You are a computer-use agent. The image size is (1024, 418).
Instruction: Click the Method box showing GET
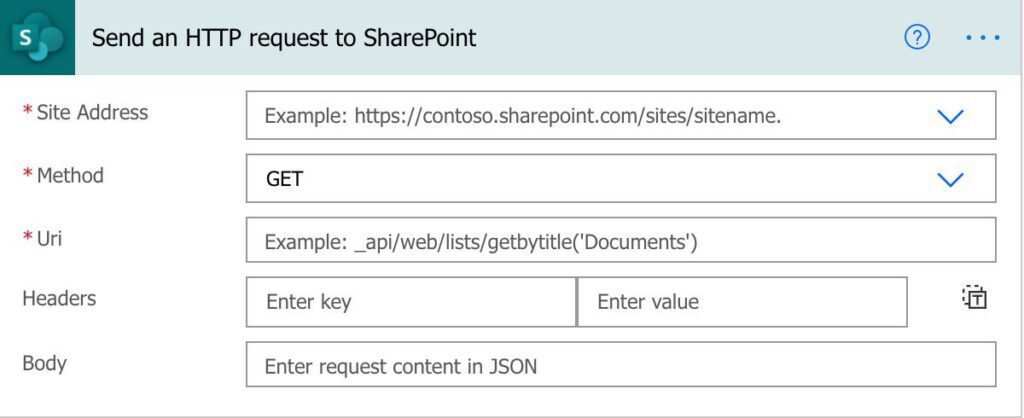pos(621,178)
